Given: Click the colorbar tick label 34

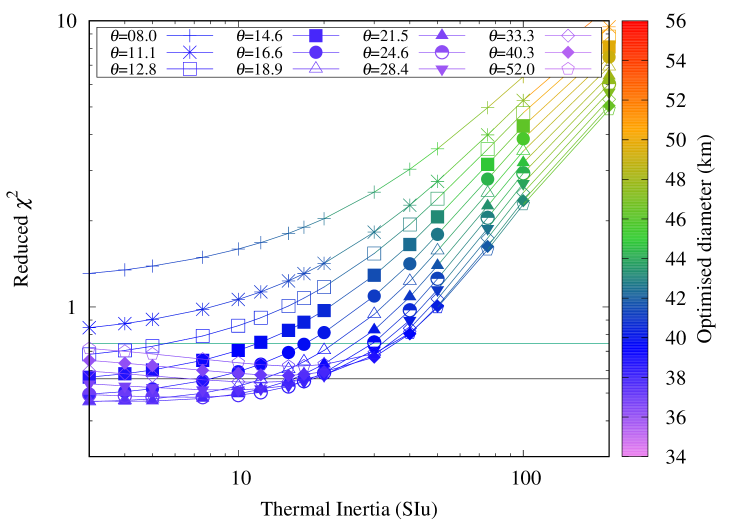Looking at the screenshot, I should coord(676,457).
